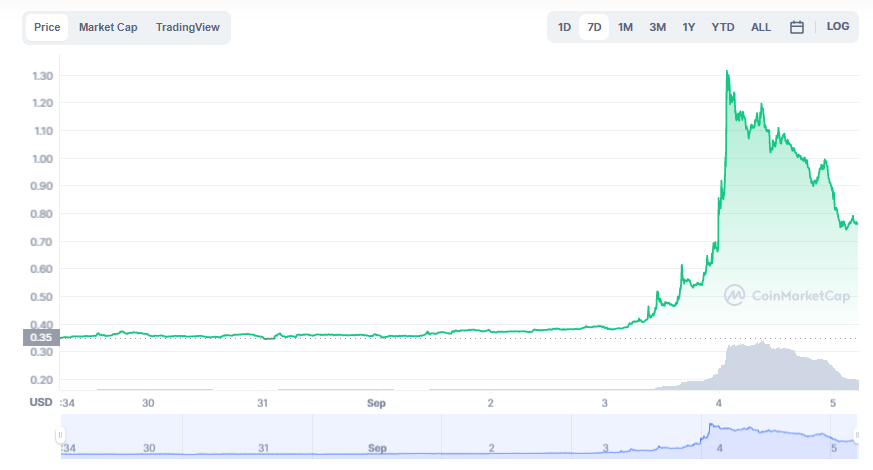Choose the 1M time range
Viewport: 873px width, 470px height.
[625, 27]
